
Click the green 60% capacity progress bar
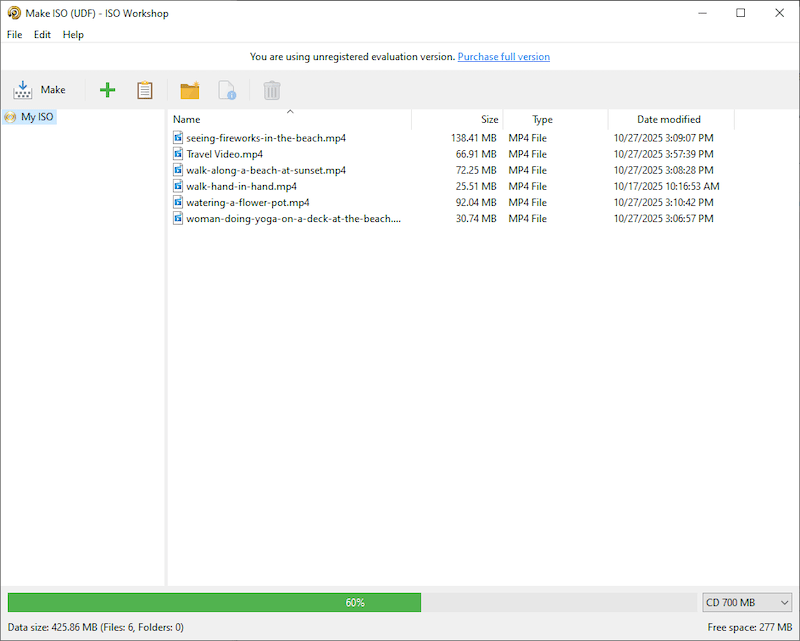click(214, 603)
